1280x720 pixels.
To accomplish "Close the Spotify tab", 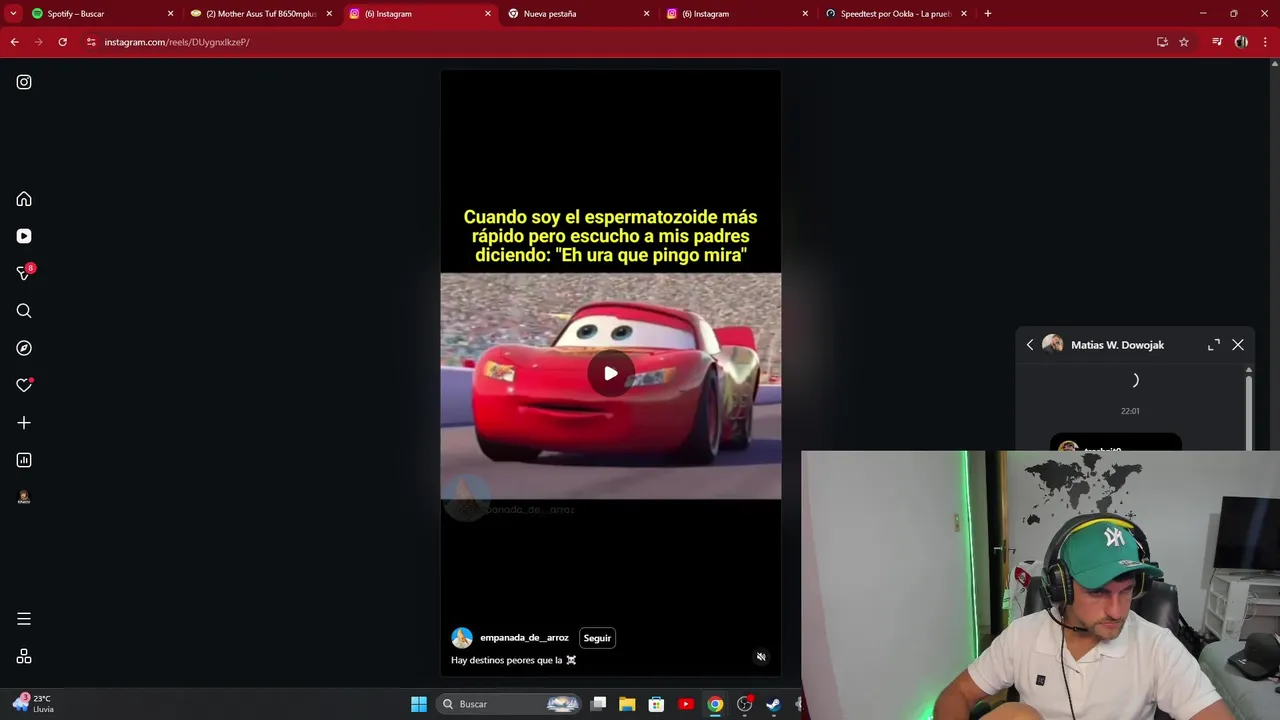I will (x=170, y=14).
